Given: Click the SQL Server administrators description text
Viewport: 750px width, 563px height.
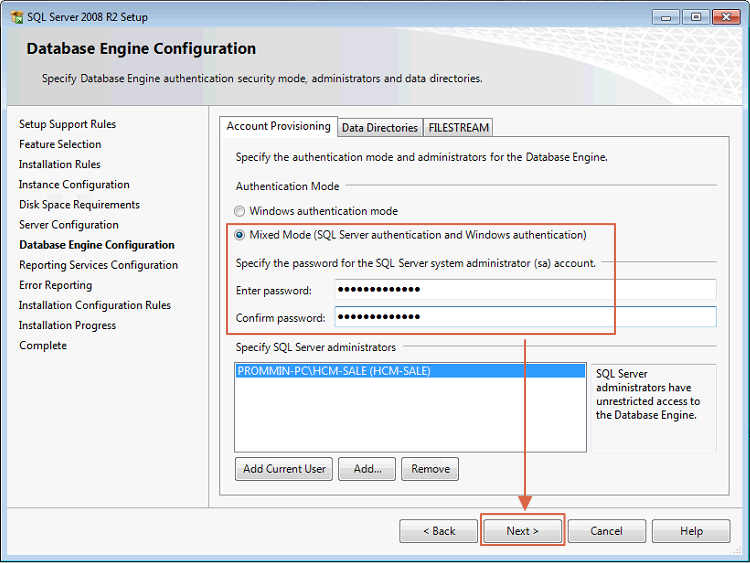Looking at the screenshot, I should [648, 394].
